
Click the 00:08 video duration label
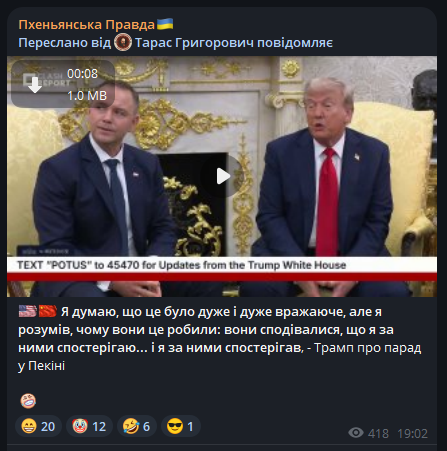click(x=82, y=73)
